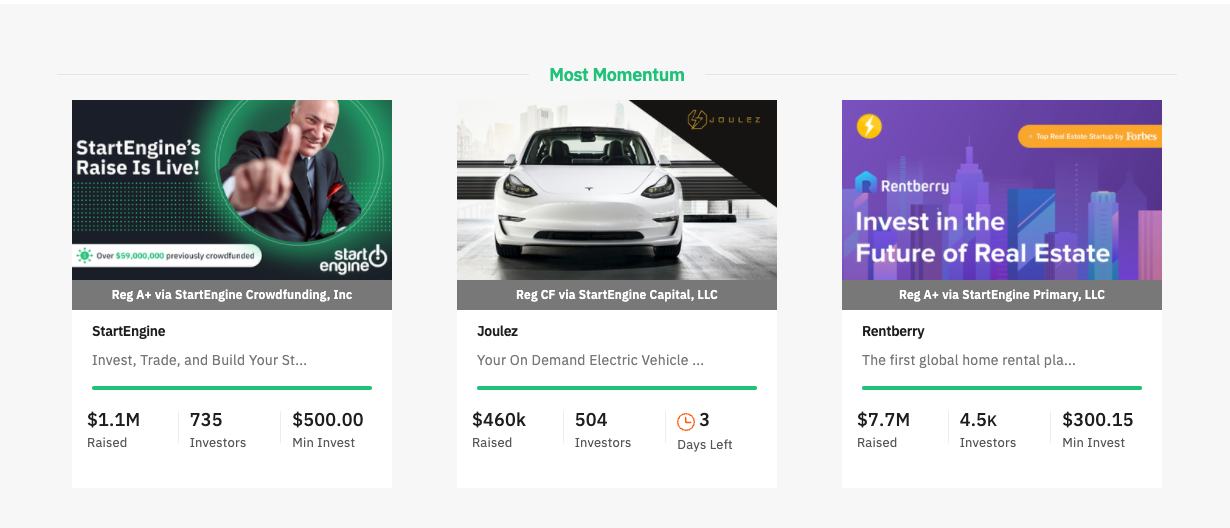Click the orange clock icon on Joulez card

click(685, 422)
